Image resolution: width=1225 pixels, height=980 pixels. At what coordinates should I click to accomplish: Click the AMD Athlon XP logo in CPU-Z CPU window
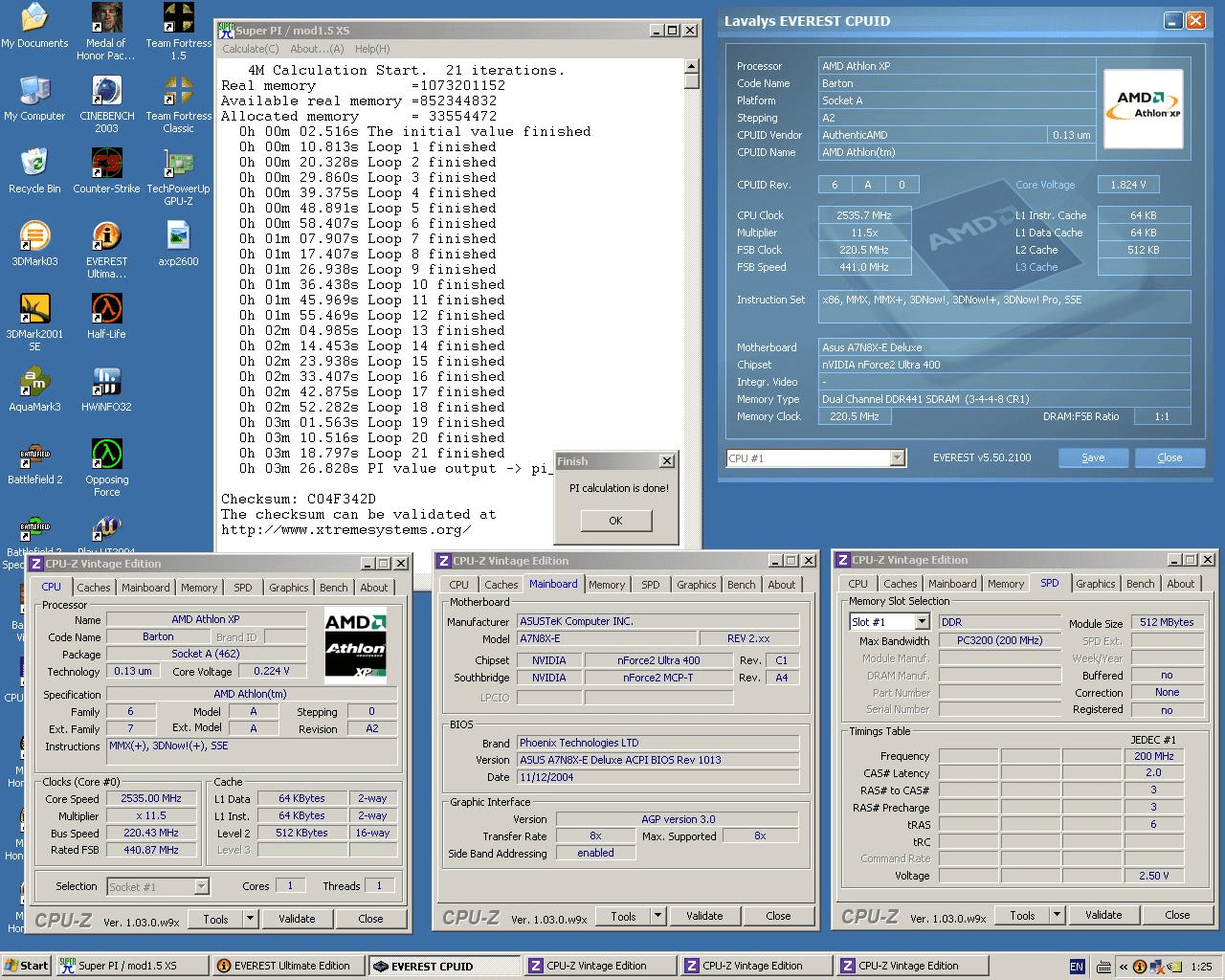click(355, 645)
